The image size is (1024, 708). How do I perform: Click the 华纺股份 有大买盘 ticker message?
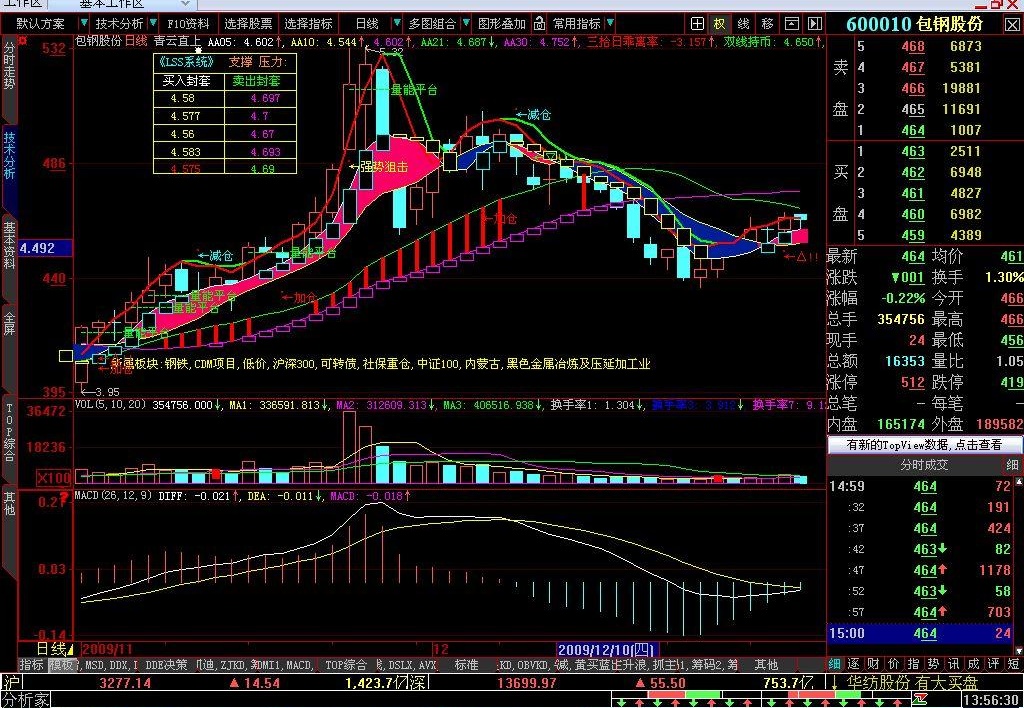pos(913,683)
